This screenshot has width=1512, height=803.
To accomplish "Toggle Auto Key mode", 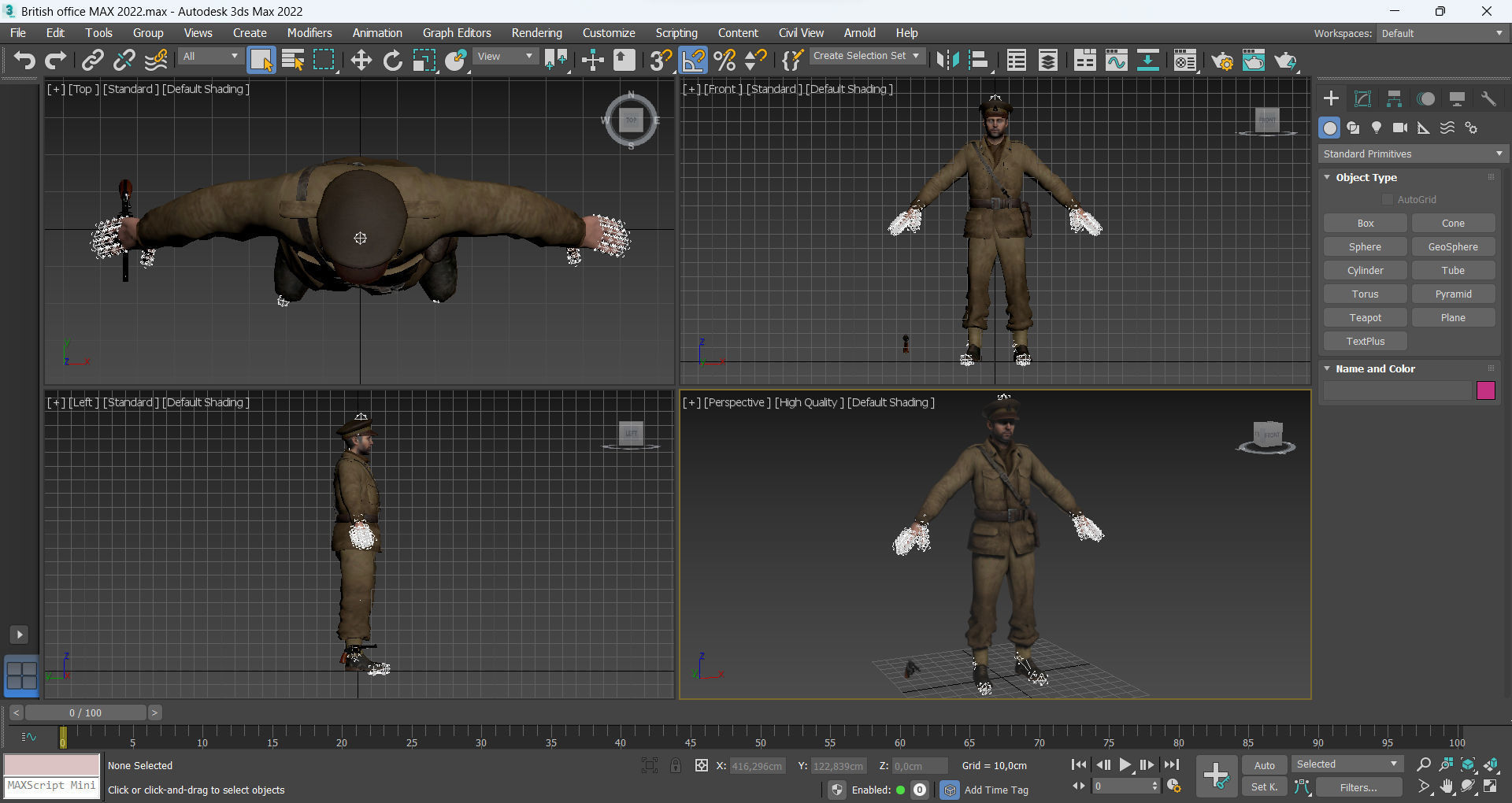I will click(1265, 765).
